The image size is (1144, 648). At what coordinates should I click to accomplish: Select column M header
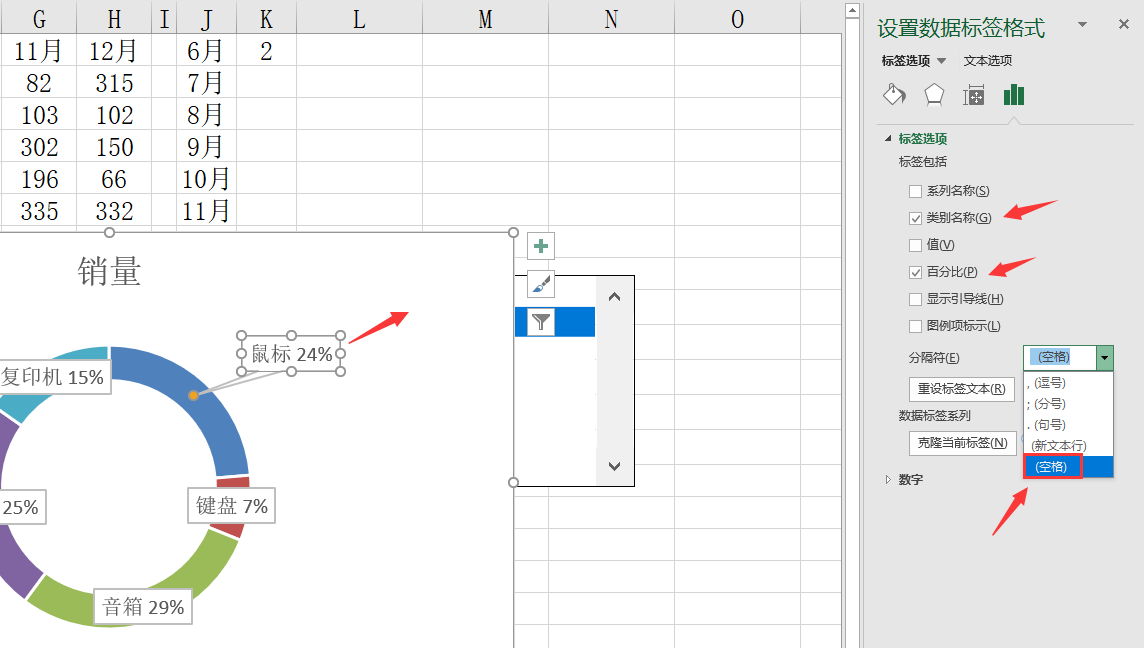point(485,20)
